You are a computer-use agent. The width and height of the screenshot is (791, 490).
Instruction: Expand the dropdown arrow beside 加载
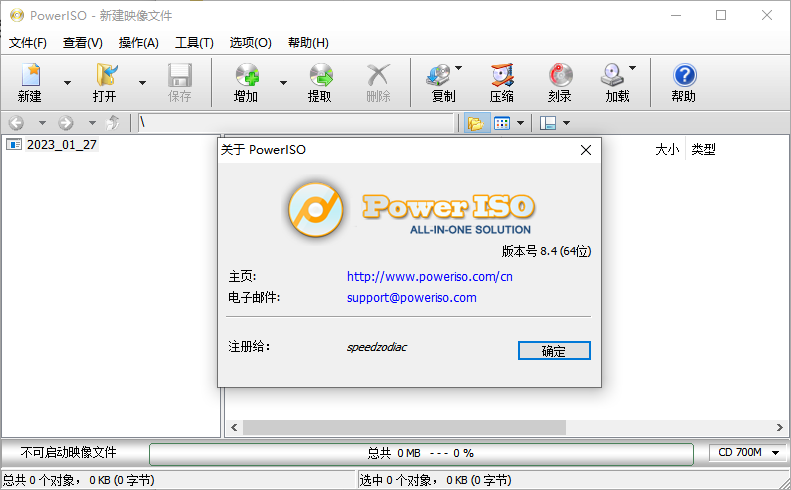[x=633, y=68]
